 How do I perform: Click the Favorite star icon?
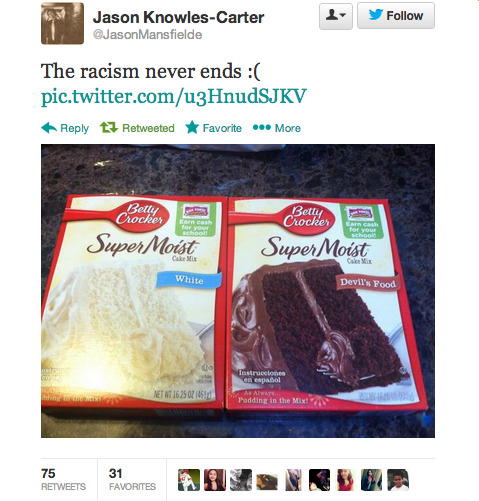pos(192,127)
